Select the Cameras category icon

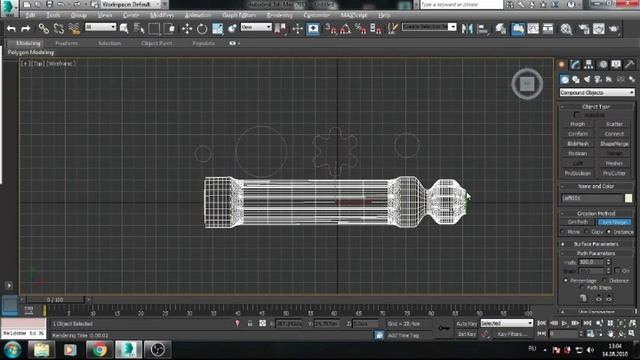(x=598, y=79)
